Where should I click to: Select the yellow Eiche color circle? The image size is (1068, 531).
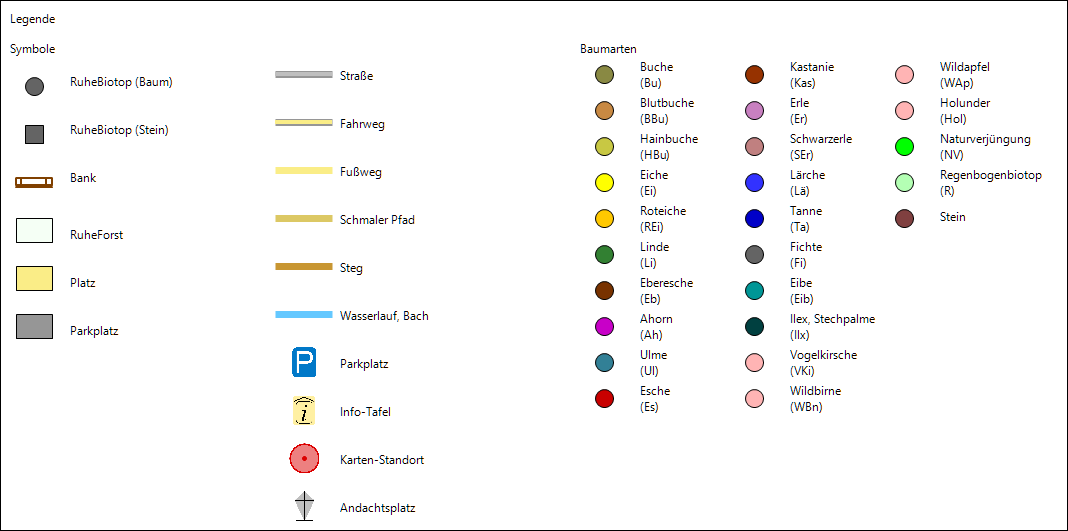click(604, 183)
